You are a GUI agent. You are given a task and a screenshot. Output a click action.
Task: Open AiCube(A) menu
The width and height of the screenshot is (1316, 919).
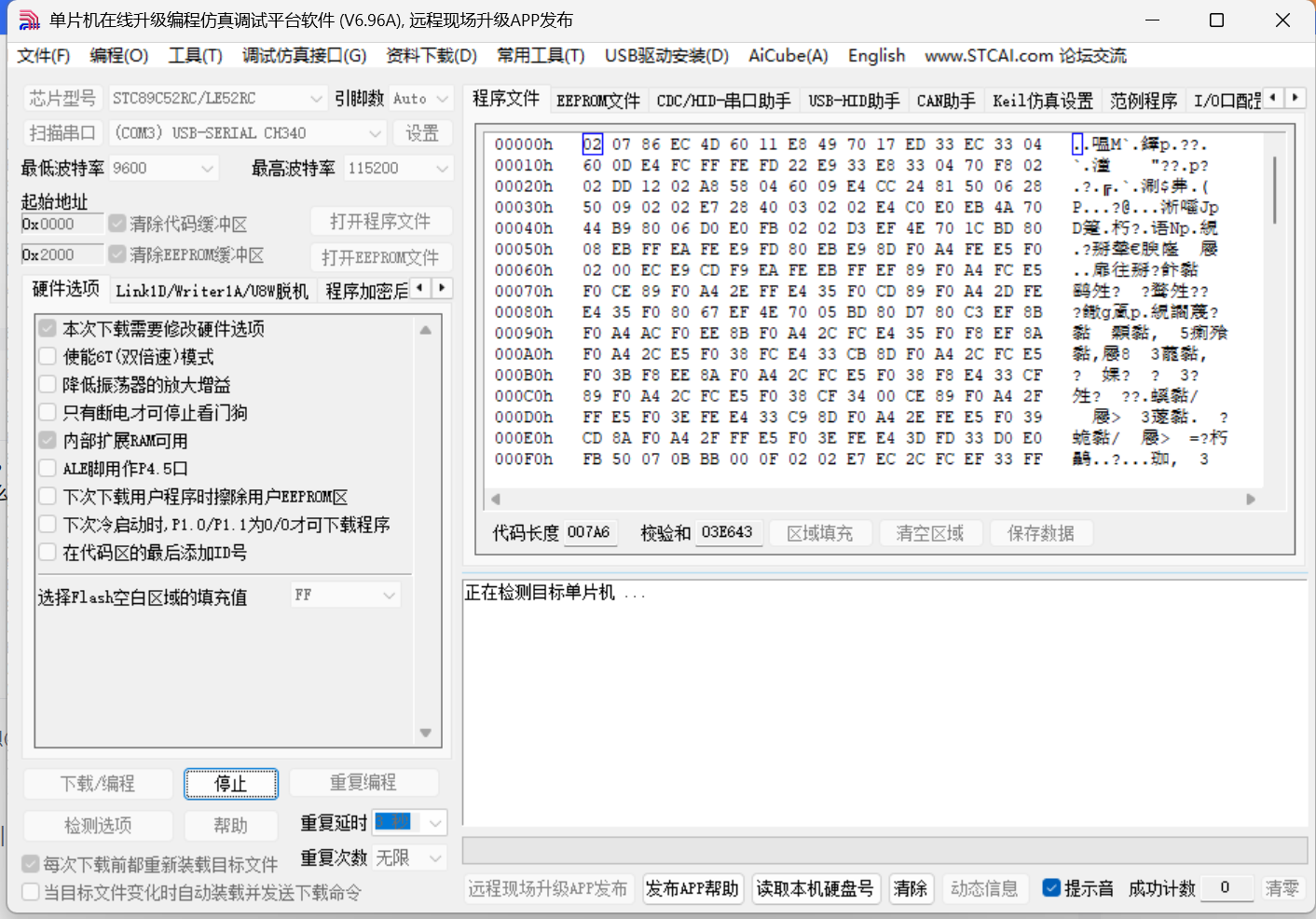pyautogui.click(x=788, y=56)
